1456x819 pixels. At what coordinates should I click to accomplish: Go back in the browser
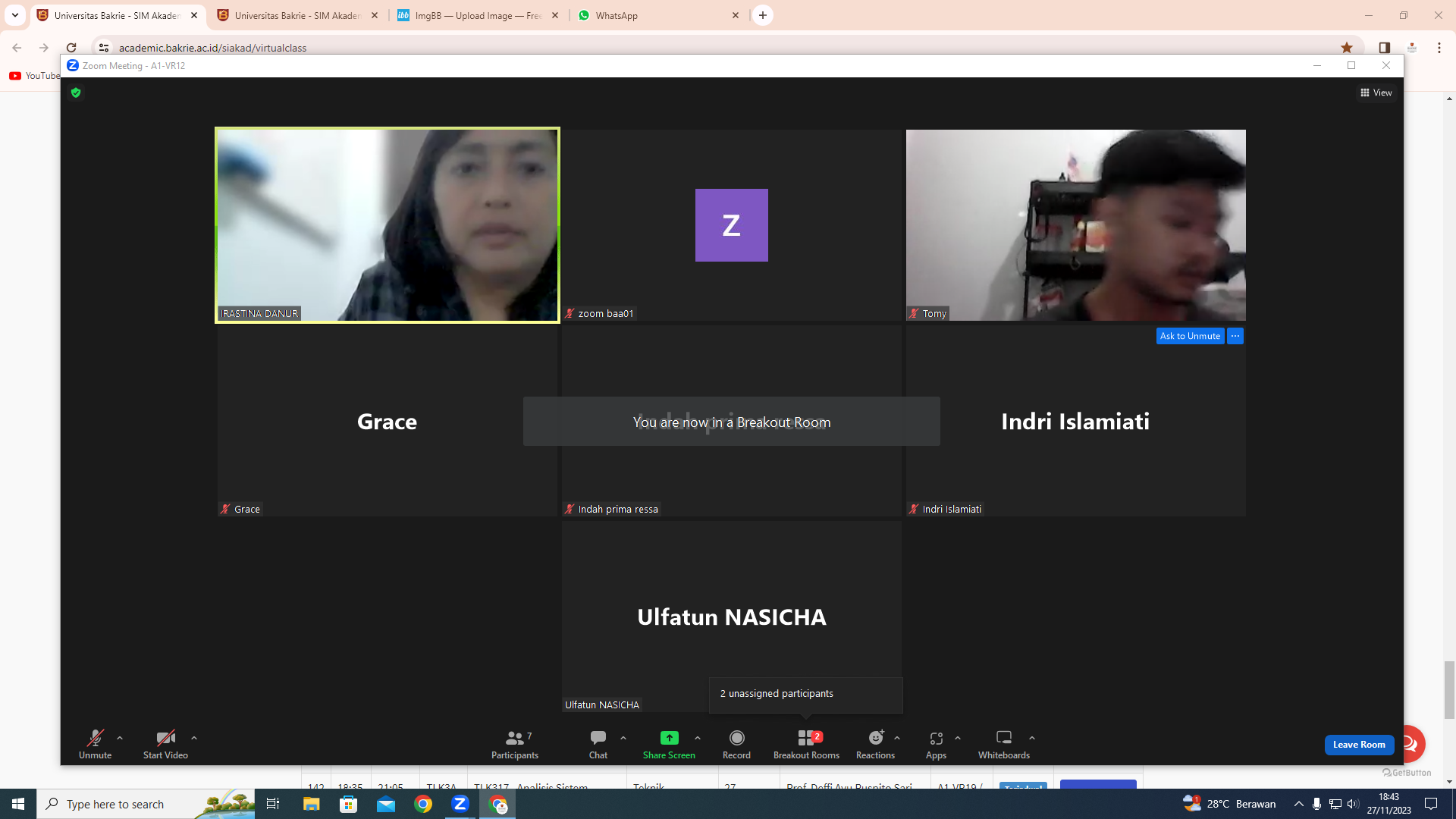pos(17,48)
